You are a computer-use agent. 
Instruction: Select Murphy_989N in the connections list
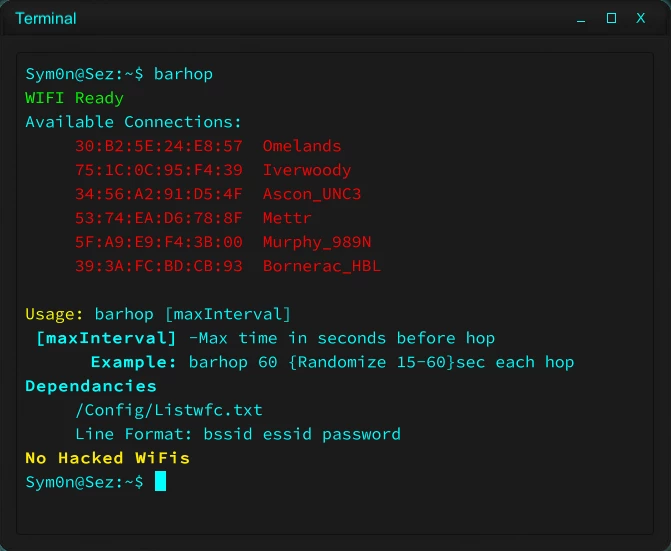coord(317,242)
